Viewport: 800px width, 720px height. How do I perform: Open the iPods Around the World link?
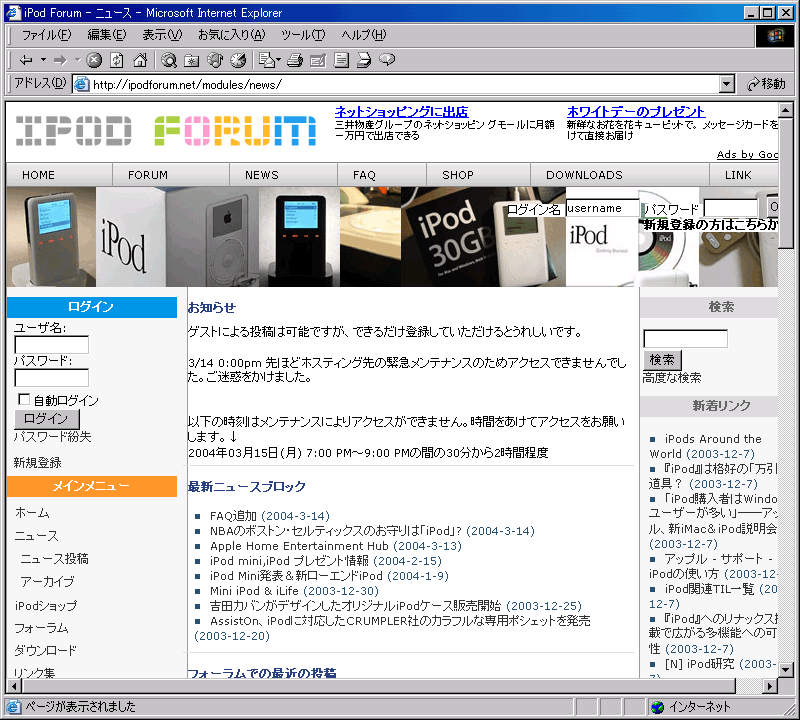[705, 446]
